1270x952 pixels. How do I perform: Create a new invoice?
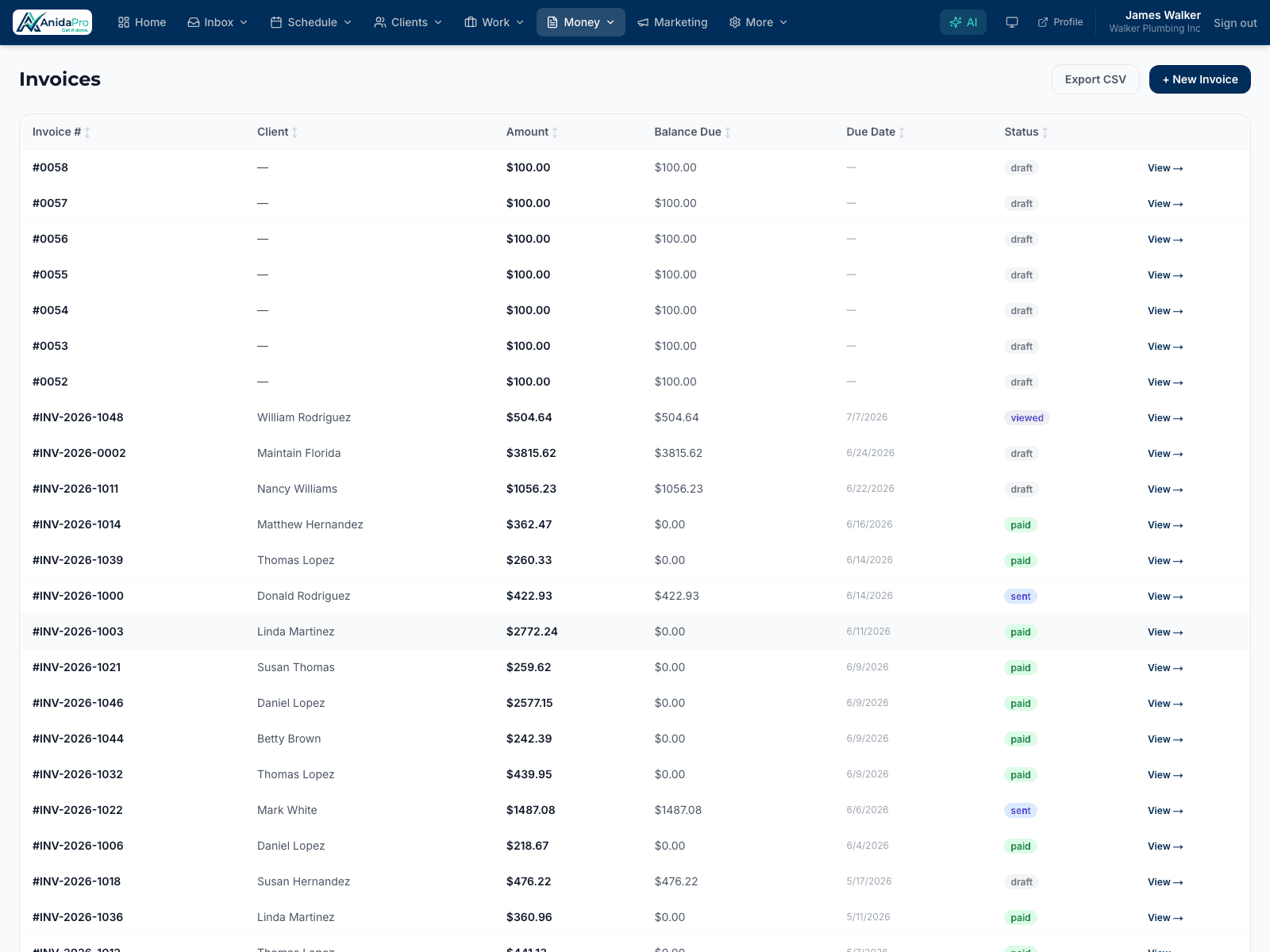(x=1200, y=79)
